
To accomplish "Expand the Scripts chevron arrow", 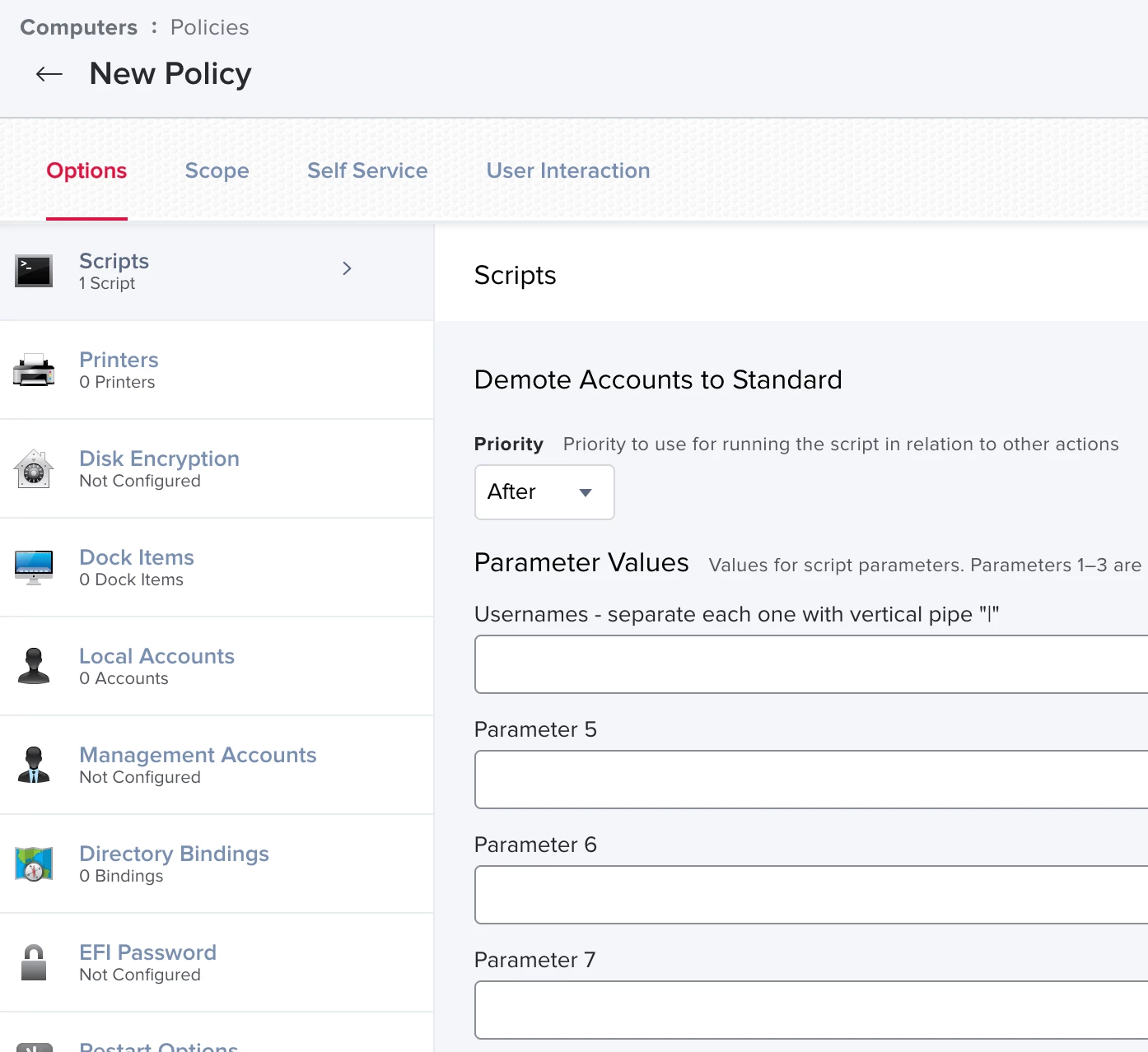I will pyautogui.click(x=347, y=268).
